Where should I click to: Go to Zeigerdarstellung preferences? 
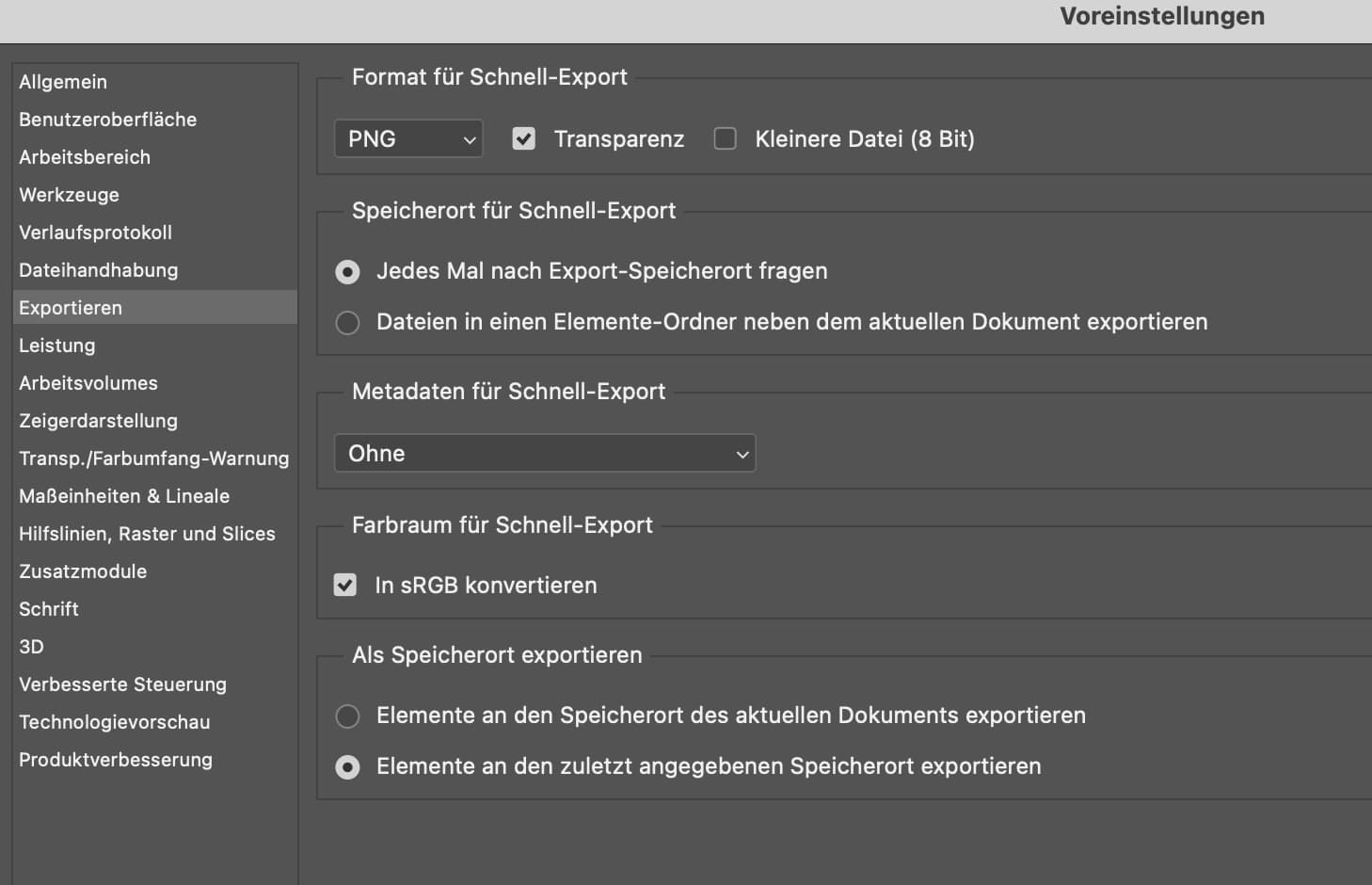(x=99, y=421)
